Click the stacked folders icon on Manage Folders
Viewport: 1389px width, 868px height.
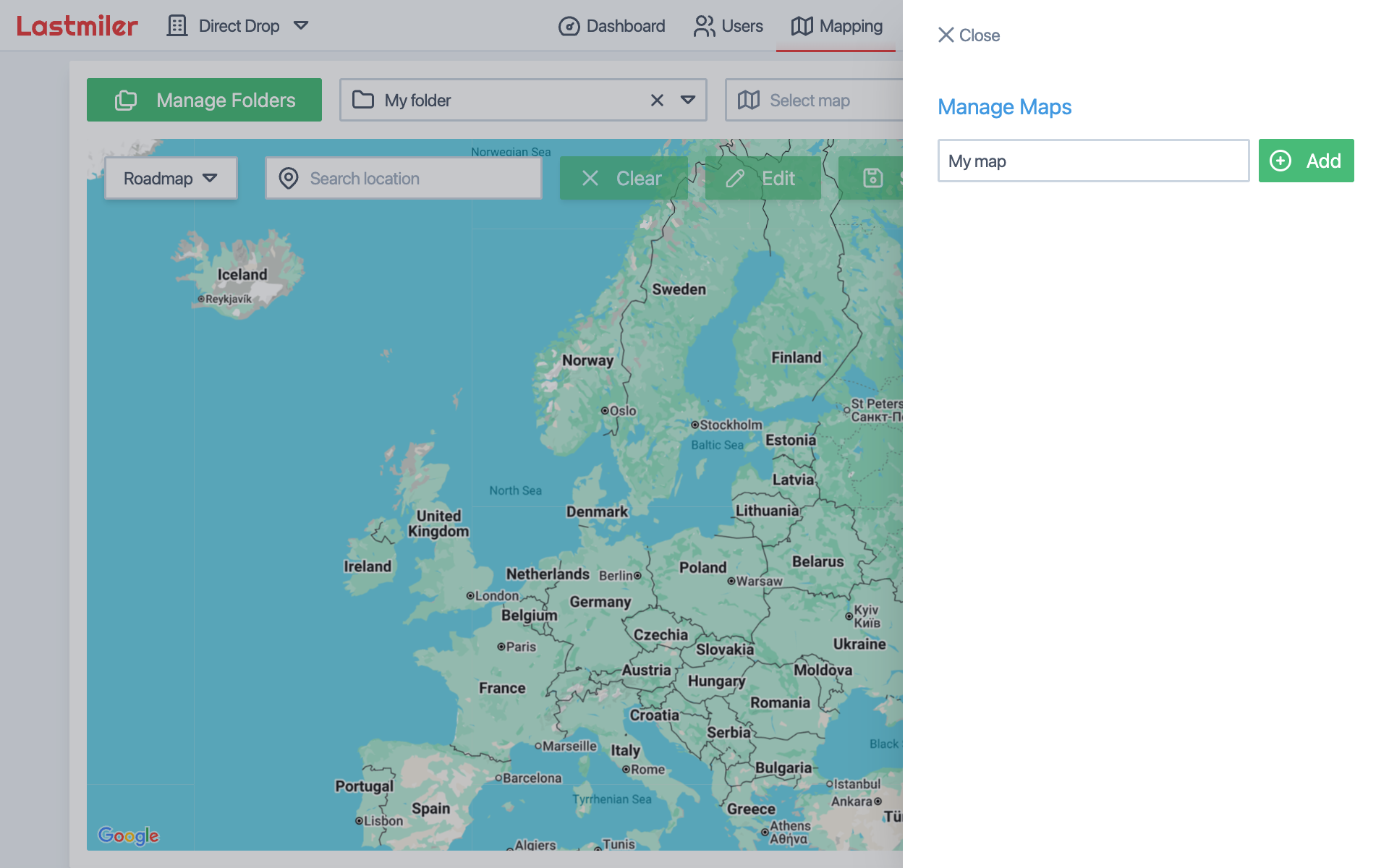coord(126,101)
